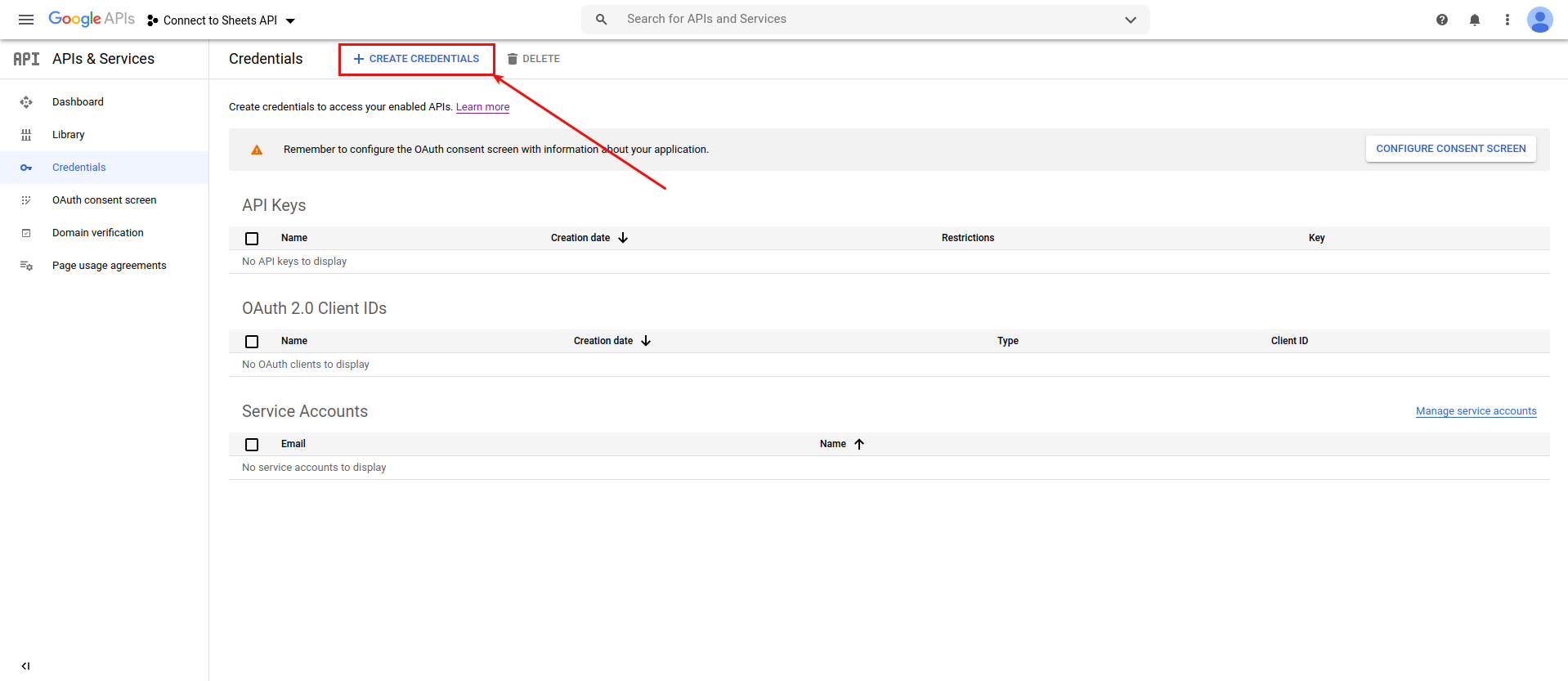Viewport: 1568px width, 681px height.
Task: Click the Google APIs logo
Action: (x=92, y=19)
